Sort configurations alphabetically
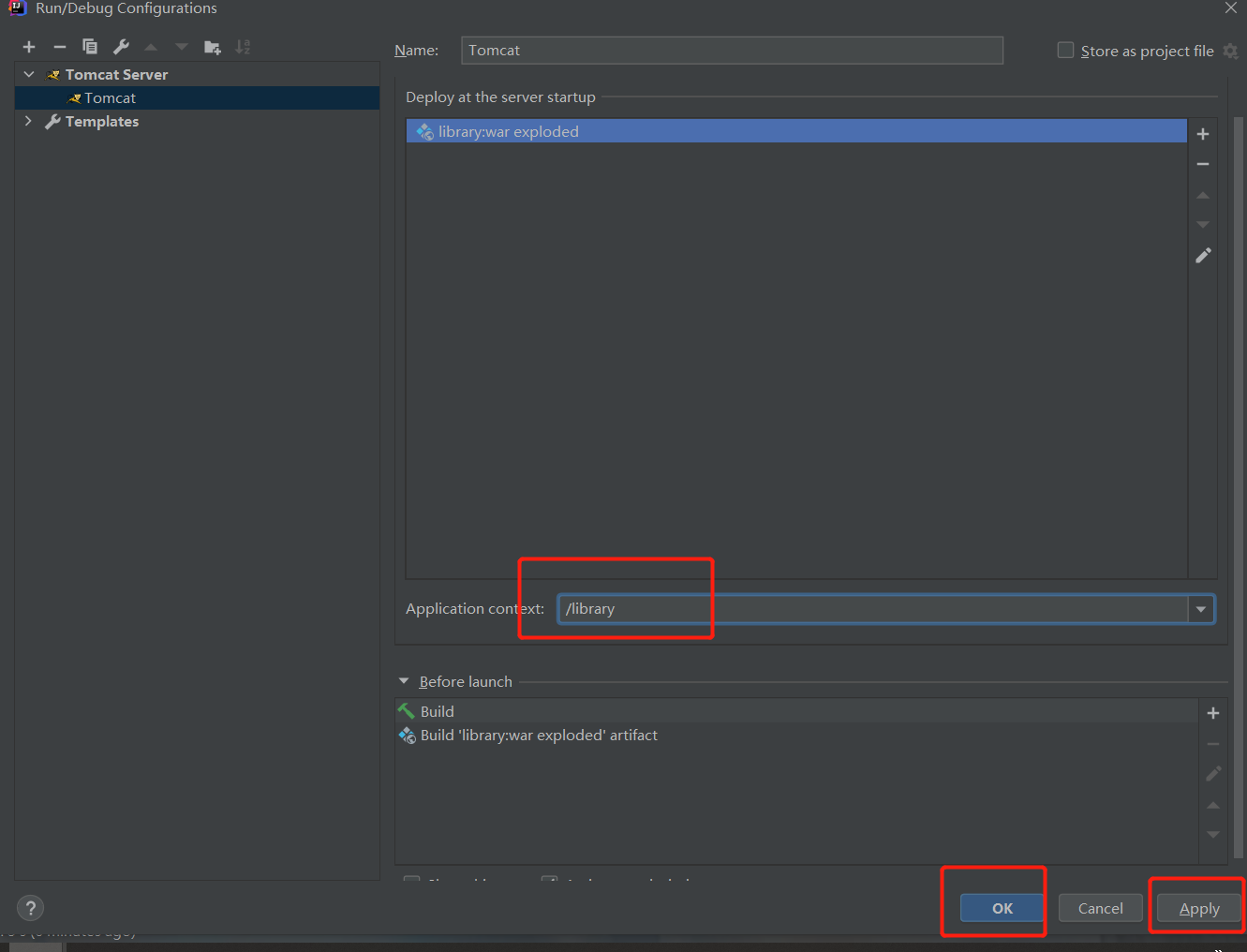 click(x=243, y=47)
